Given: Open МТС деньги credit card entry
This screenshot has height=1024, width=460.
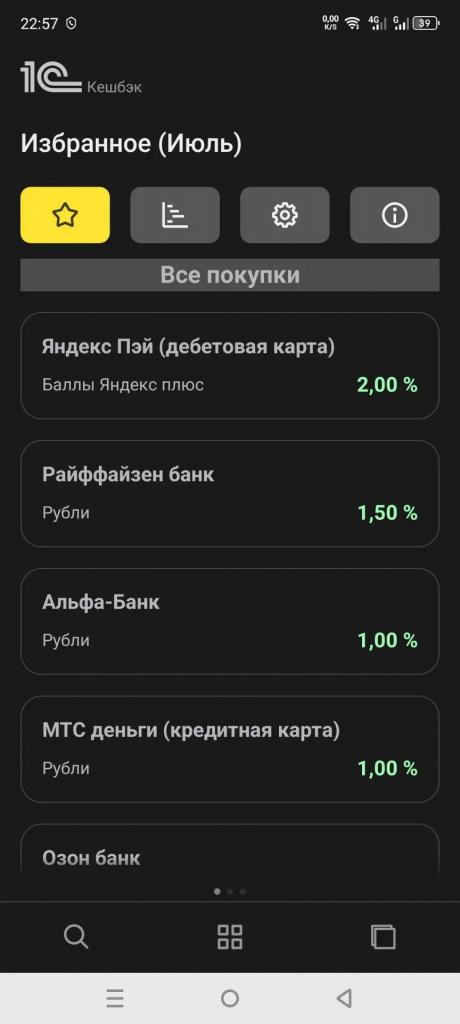Looking at the screenshot, I should click(230, 749).
